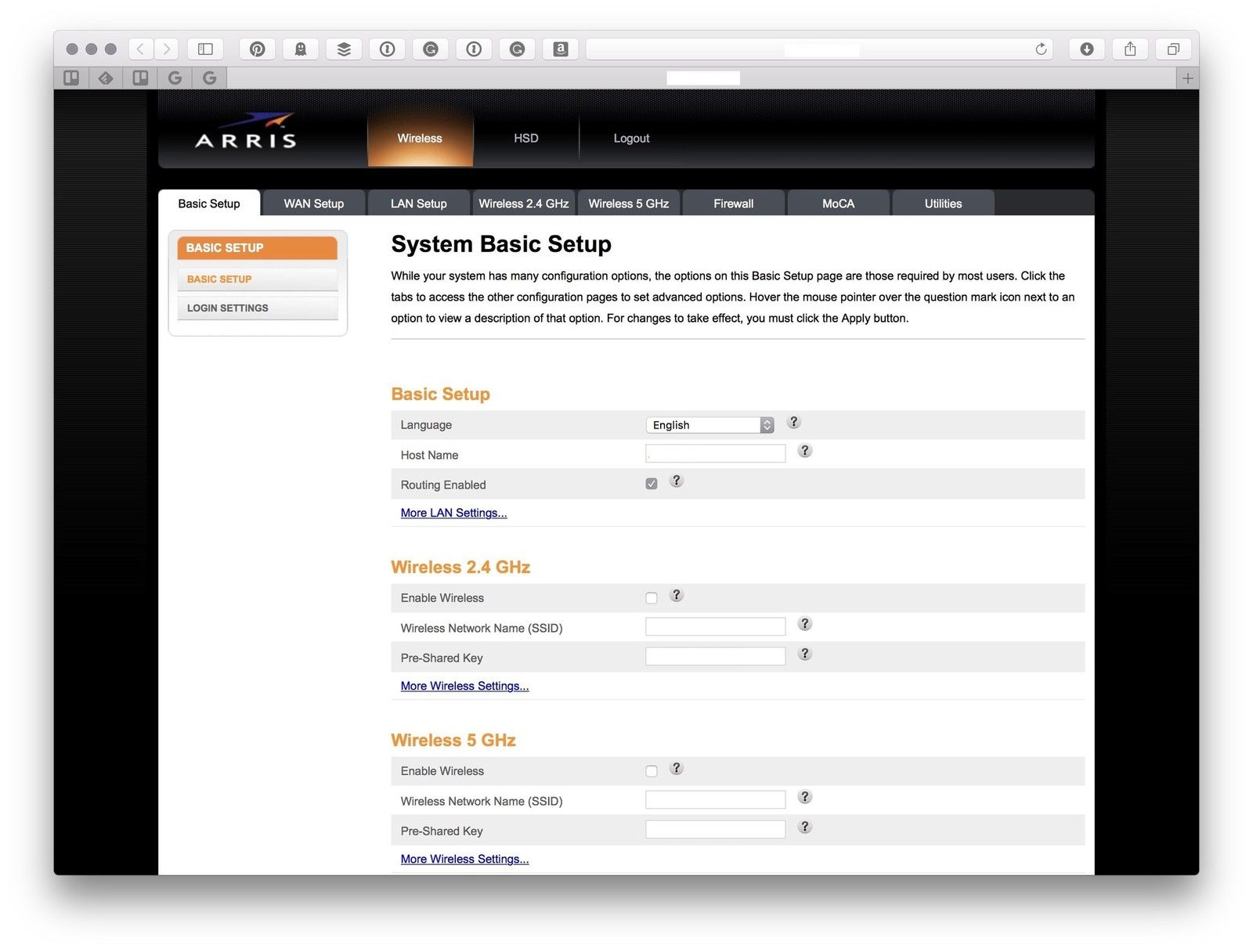Show Safari downloads

1086,49
